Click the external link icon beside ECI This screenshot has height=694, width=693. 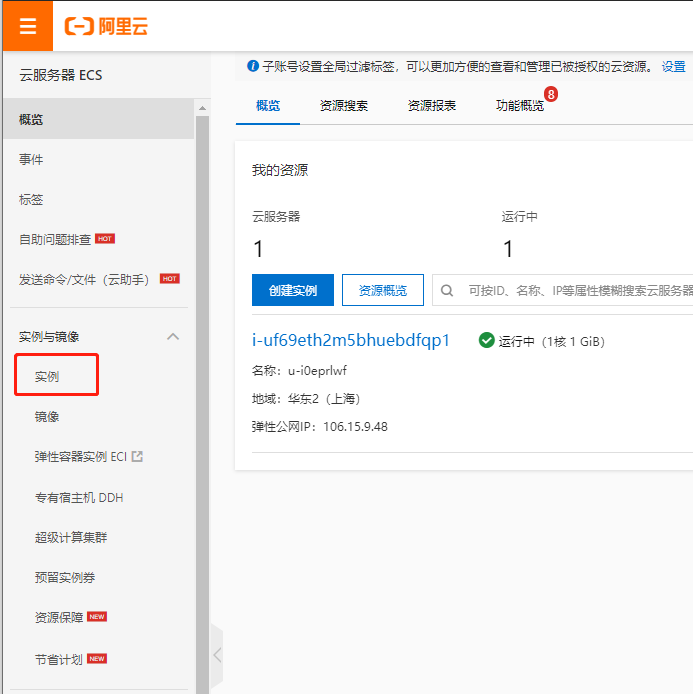coord(137,457)
